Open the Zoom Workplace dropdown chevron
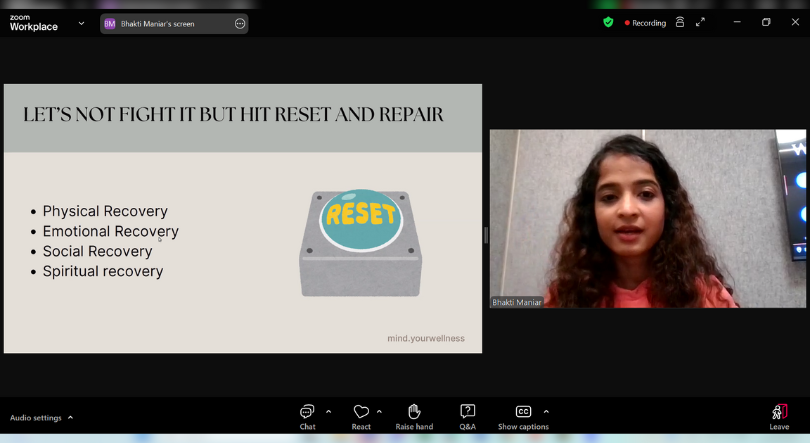Image resolution: width=810 pixels, height=443 pixels. tap(81, 23)
